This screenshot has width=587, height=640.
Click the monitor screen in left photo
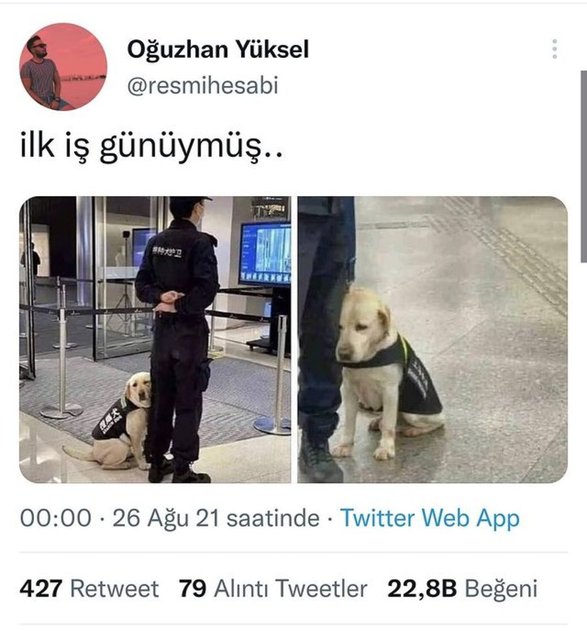[x=265, y=253]
